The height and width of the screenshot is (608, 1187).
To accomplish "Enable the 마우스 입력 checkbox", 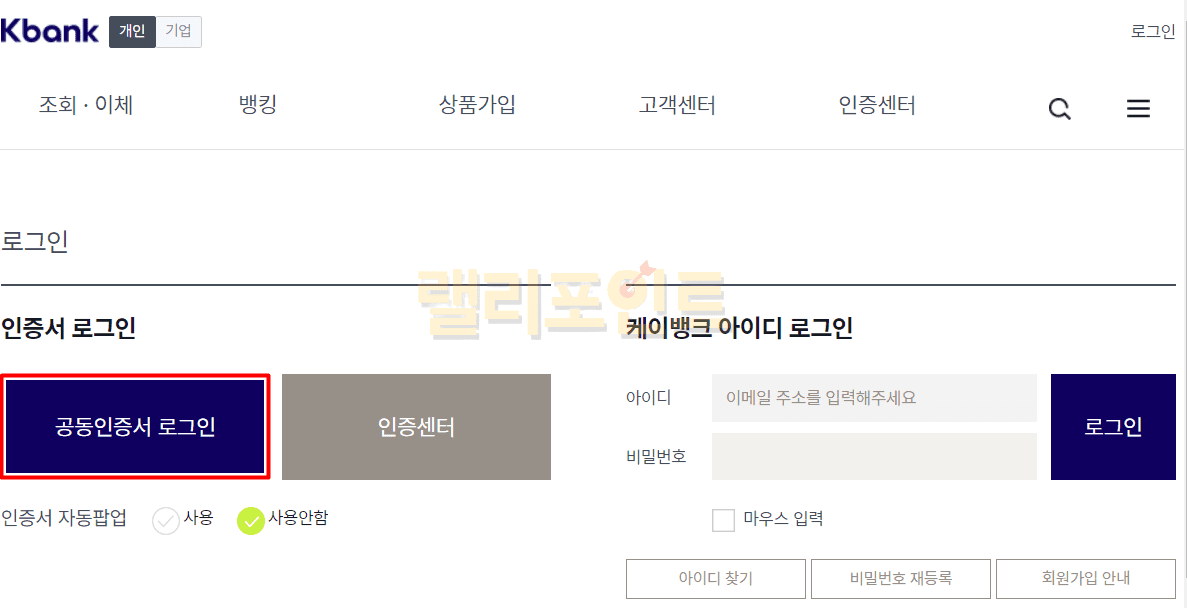I will tap(723, 520).
